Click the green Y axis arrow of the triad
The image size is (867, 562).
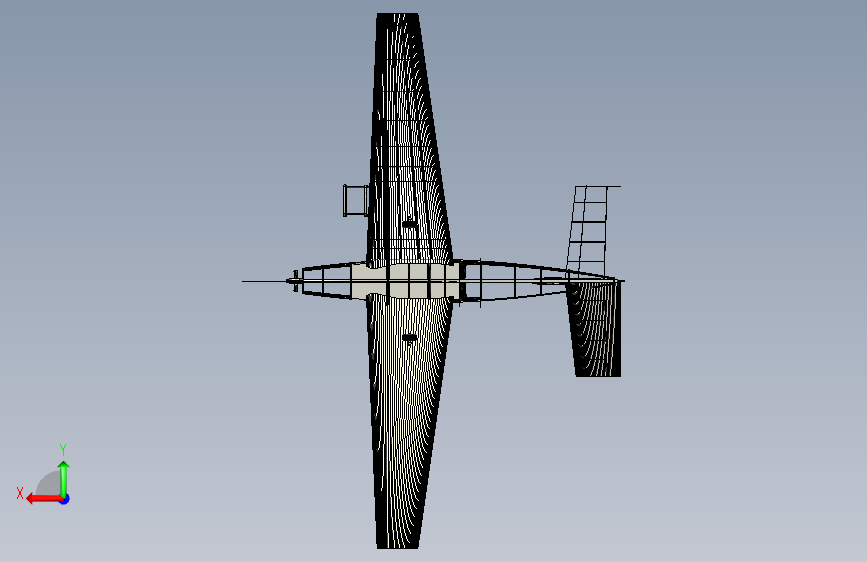[x=64, y=478]
